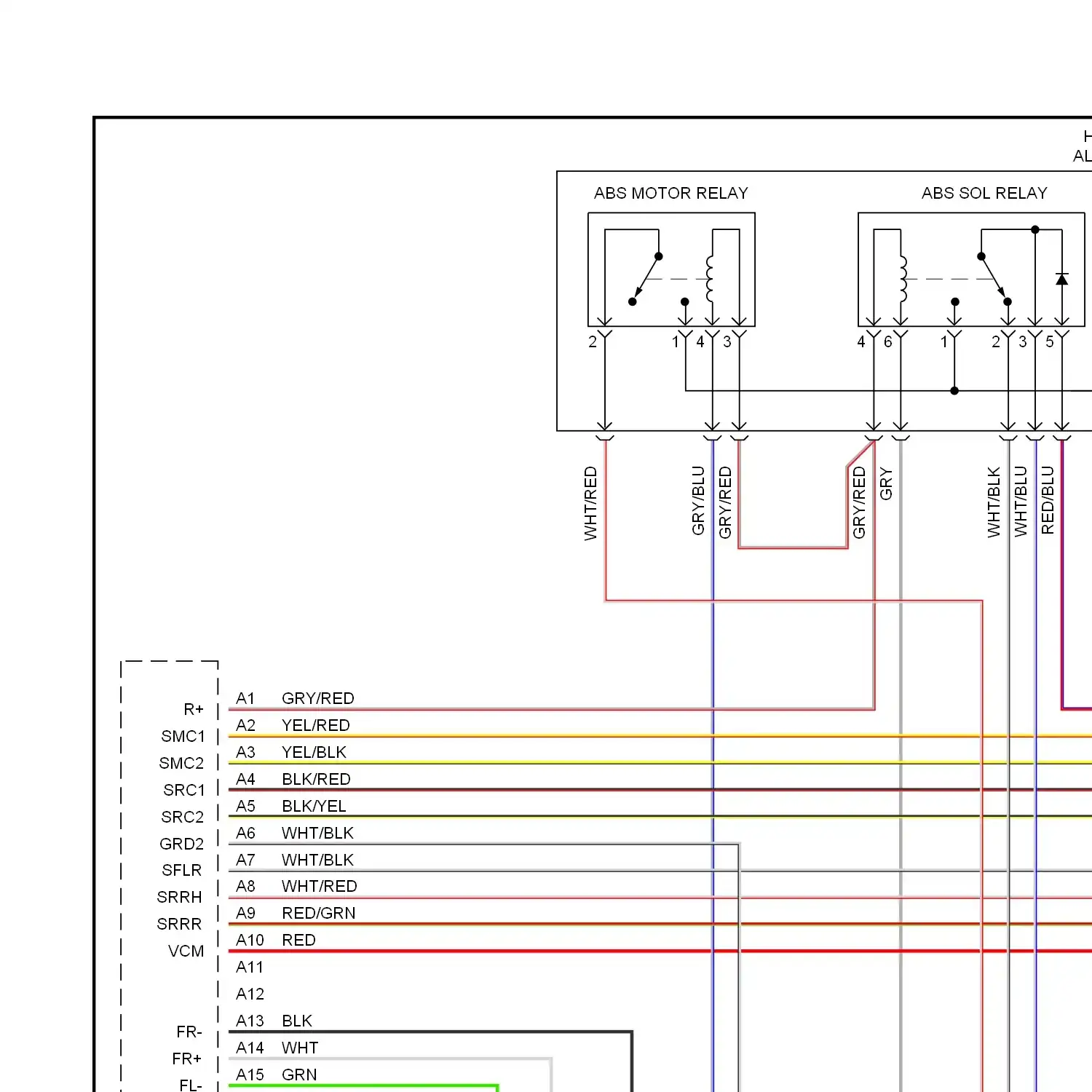Click the A11 pin label
This screenshot has width=1092, height=1092.
tap(250, 967)
